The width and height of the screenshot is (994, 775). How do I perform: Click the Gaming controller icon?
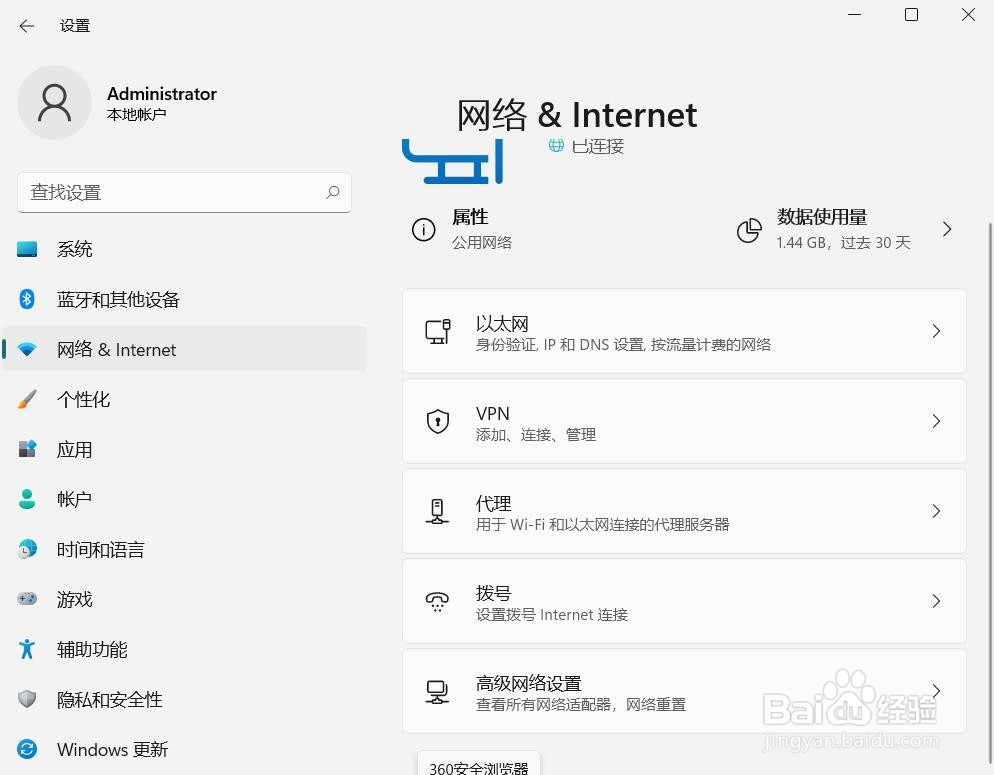click(x=27, y=598)
